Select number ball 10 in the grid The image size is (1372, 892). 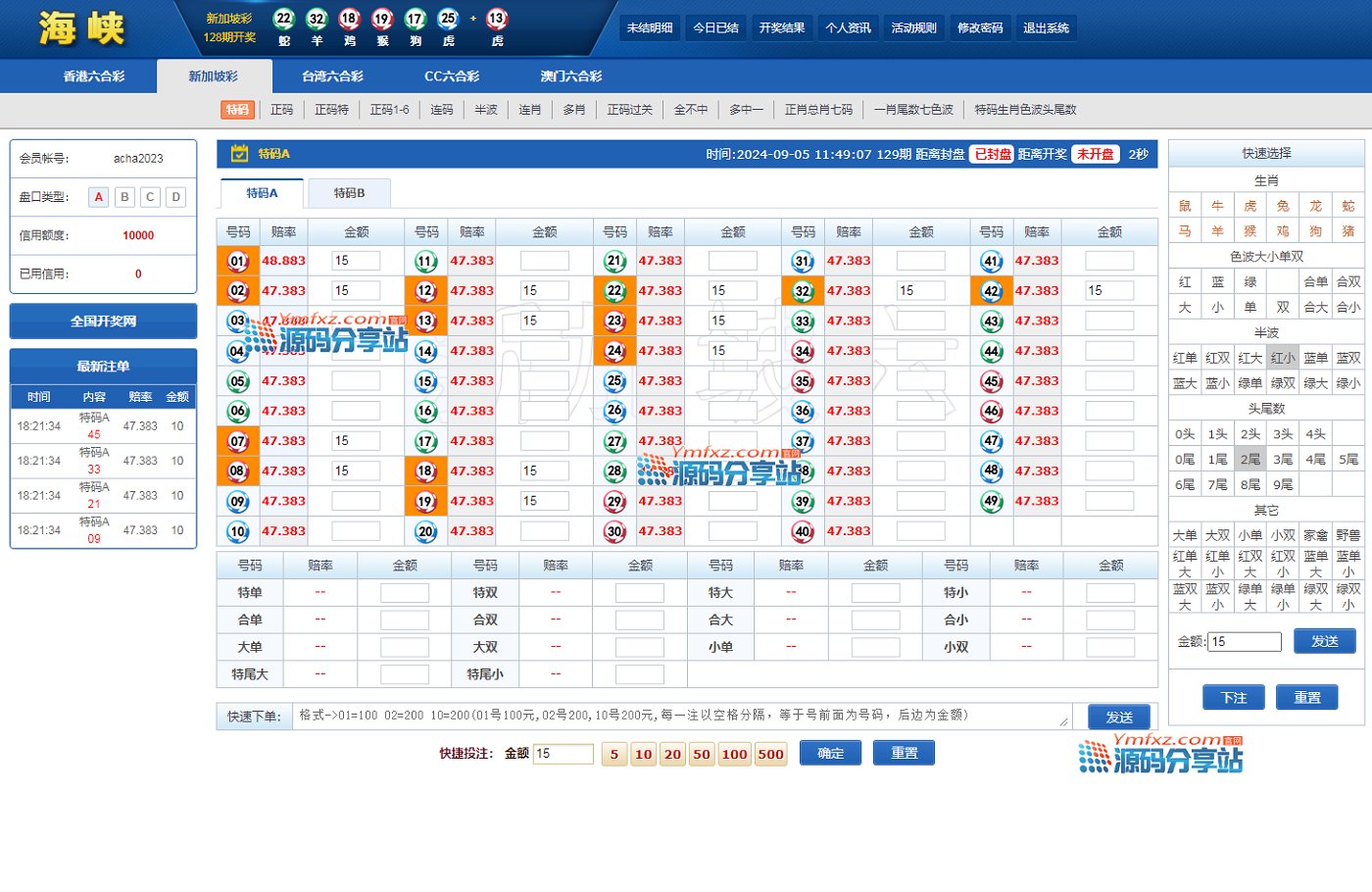(x=237, y=531)
